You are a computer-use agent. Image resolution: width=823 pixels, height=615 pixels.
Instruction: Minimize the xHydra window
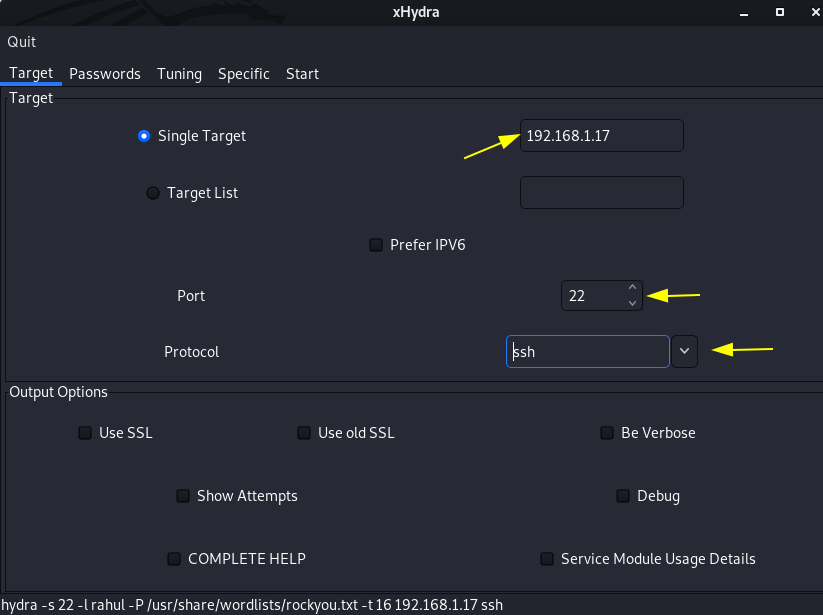coord(744,13)
